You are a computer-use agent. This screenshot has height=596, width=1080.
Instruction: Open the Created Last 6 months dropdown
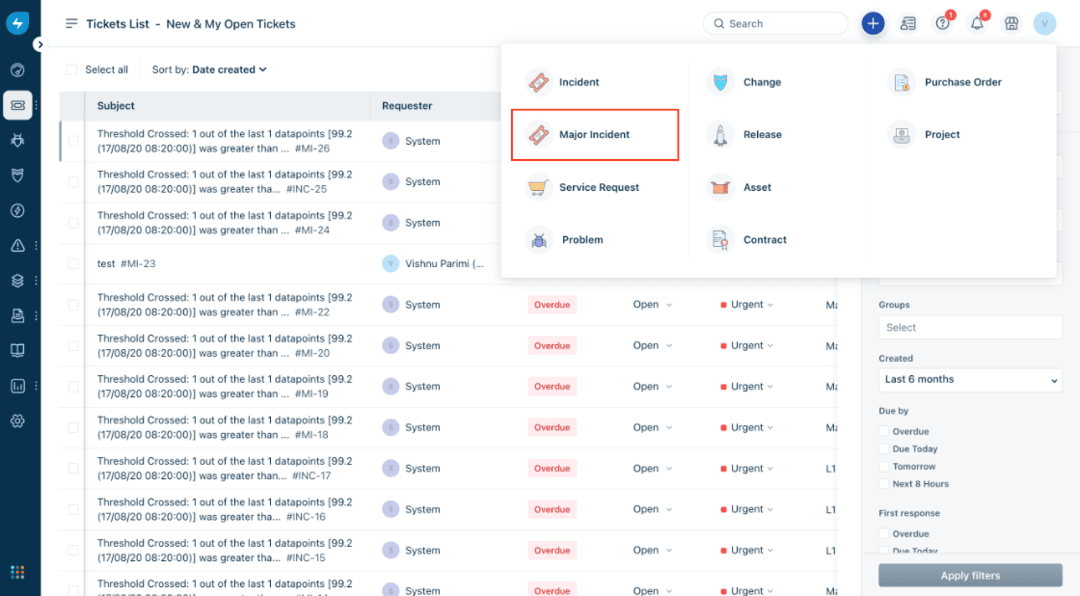[969, 379]
